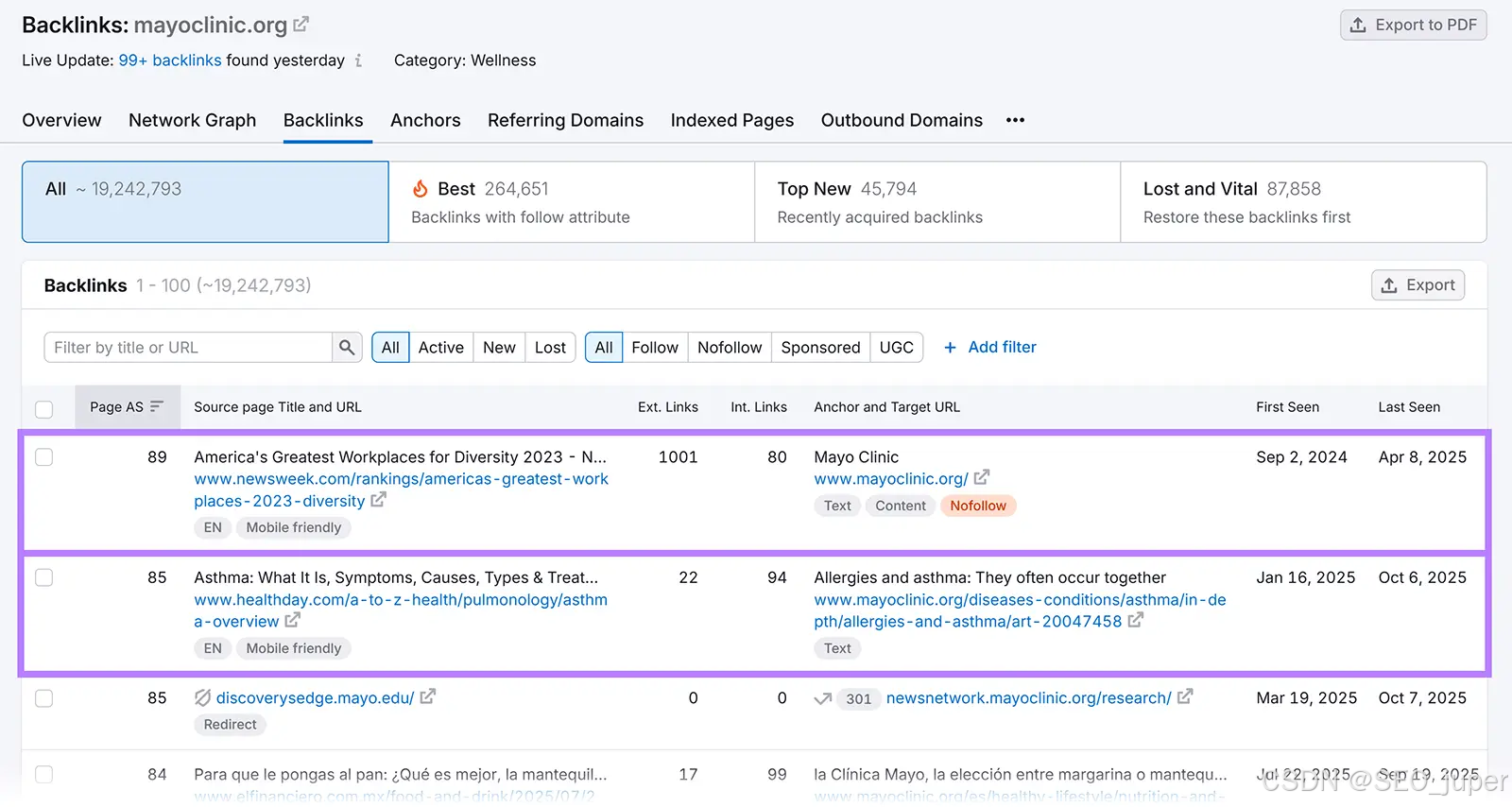This screenshot has height=807, width=1512.
Task: Open the Outbound Domains tab
Action: tap(902, 120)
